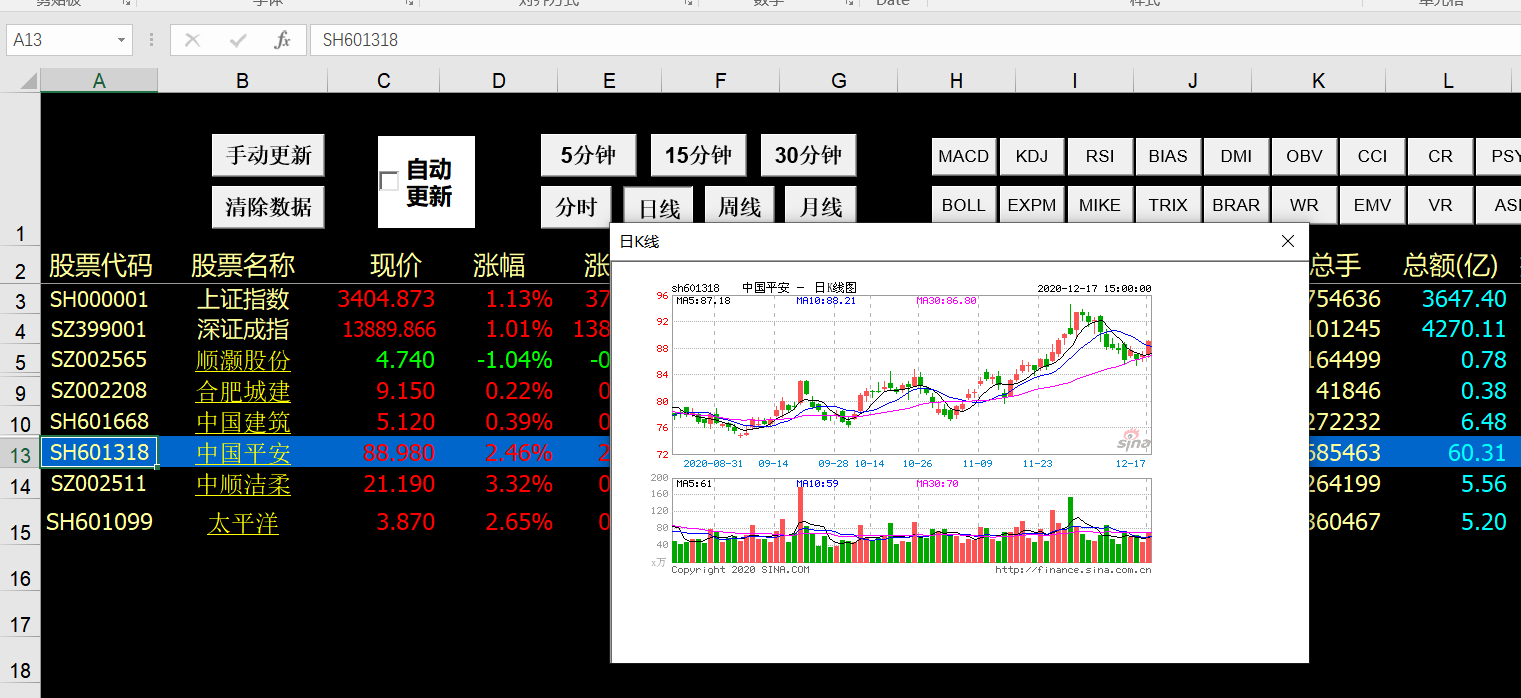Click the BIAS indicator button
This screenshot has height=698, width=1521.
point(1168,156)
